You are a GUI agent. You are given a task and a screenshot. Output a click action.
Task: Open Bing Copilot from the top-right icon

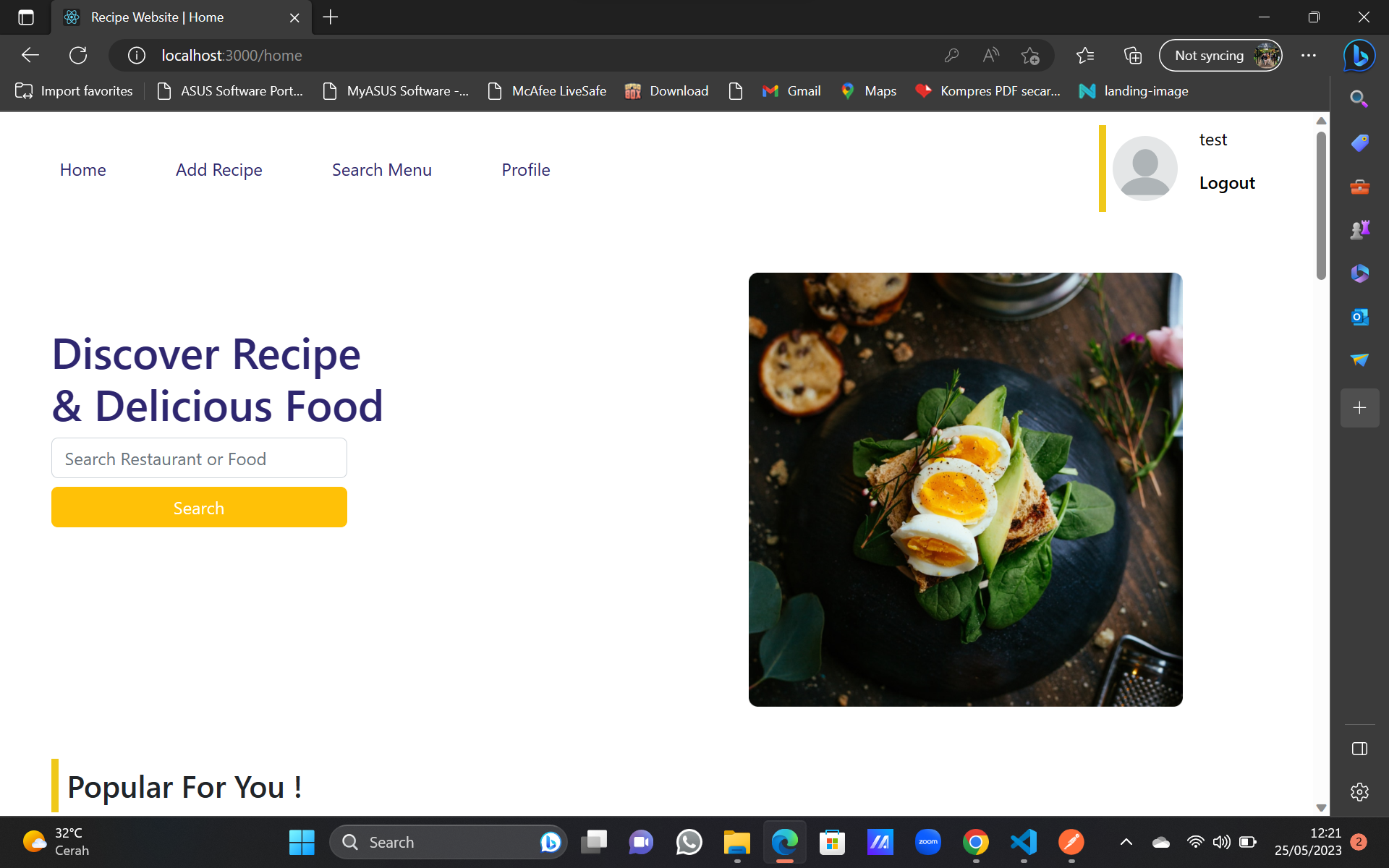(1359, 55)
